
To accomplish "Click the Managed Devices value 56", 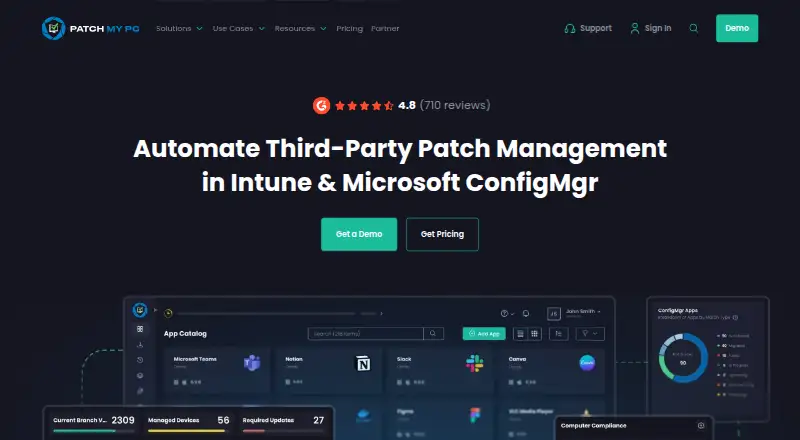I will click(x=223, y=420).
